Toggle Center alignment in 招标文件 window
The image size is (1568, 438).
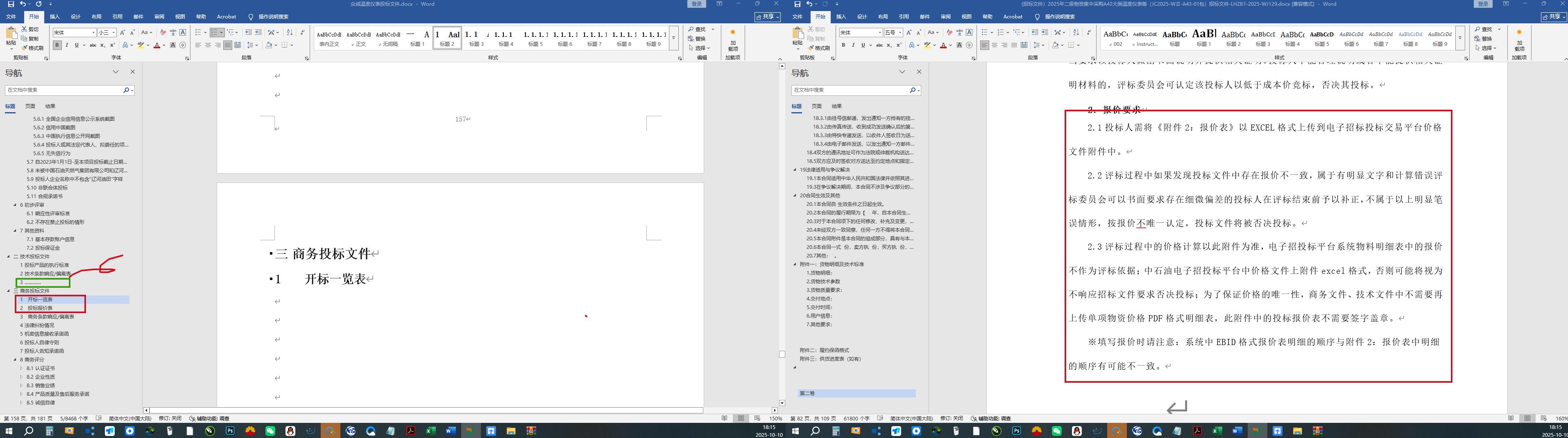tap(994, 45)
